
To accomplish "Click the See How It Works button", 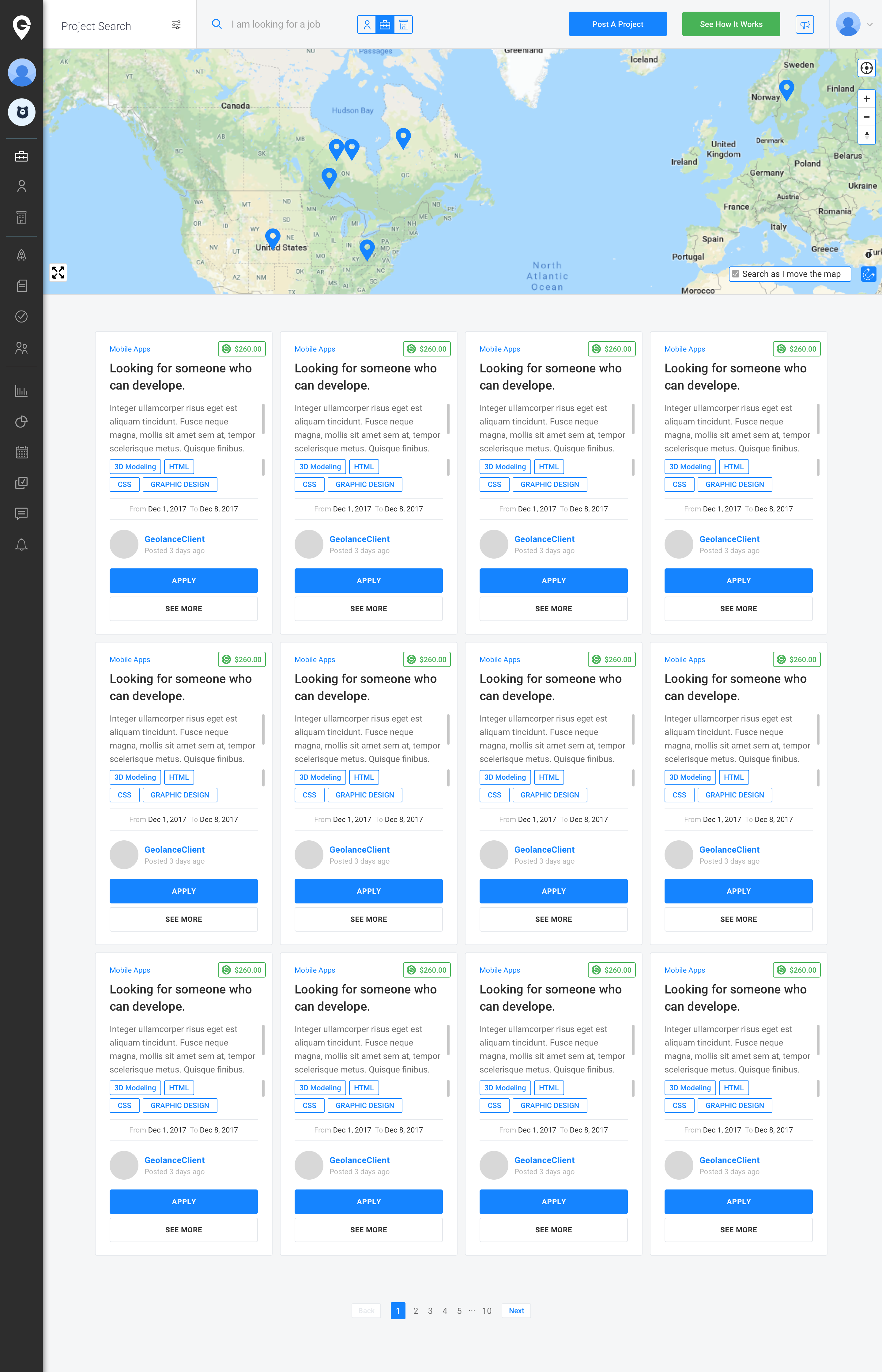I will click(731, 24).
